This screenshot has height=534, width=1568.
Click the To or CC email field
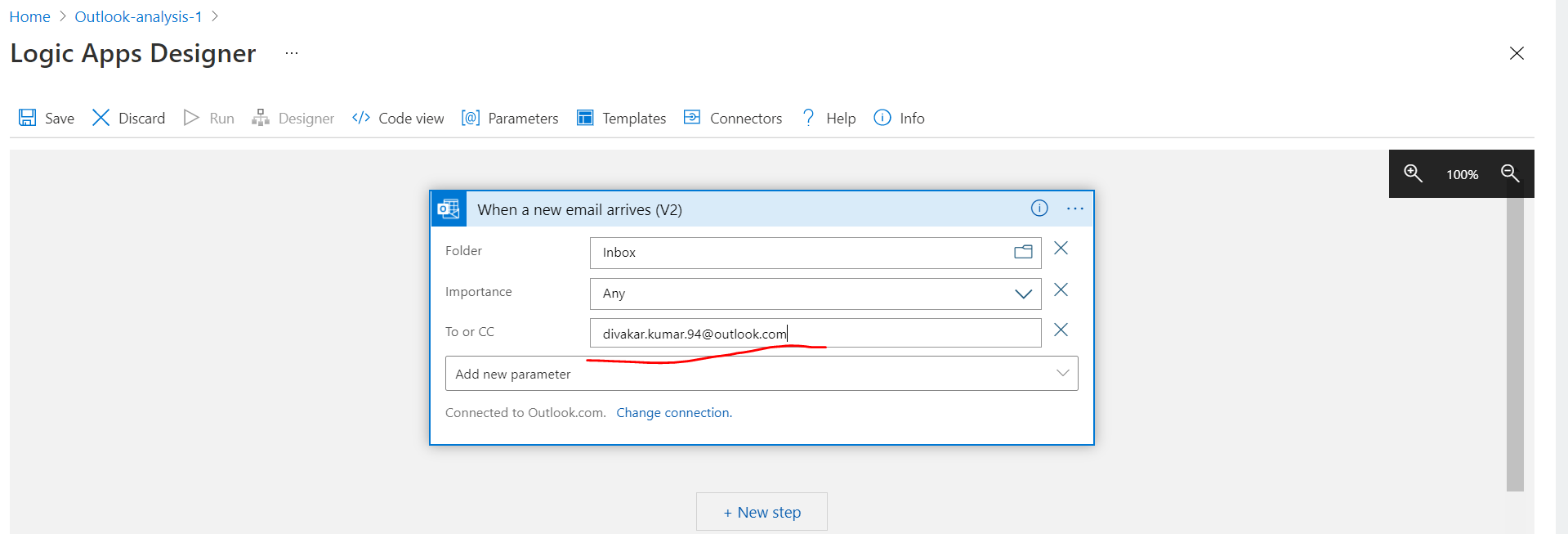point(815,333)
